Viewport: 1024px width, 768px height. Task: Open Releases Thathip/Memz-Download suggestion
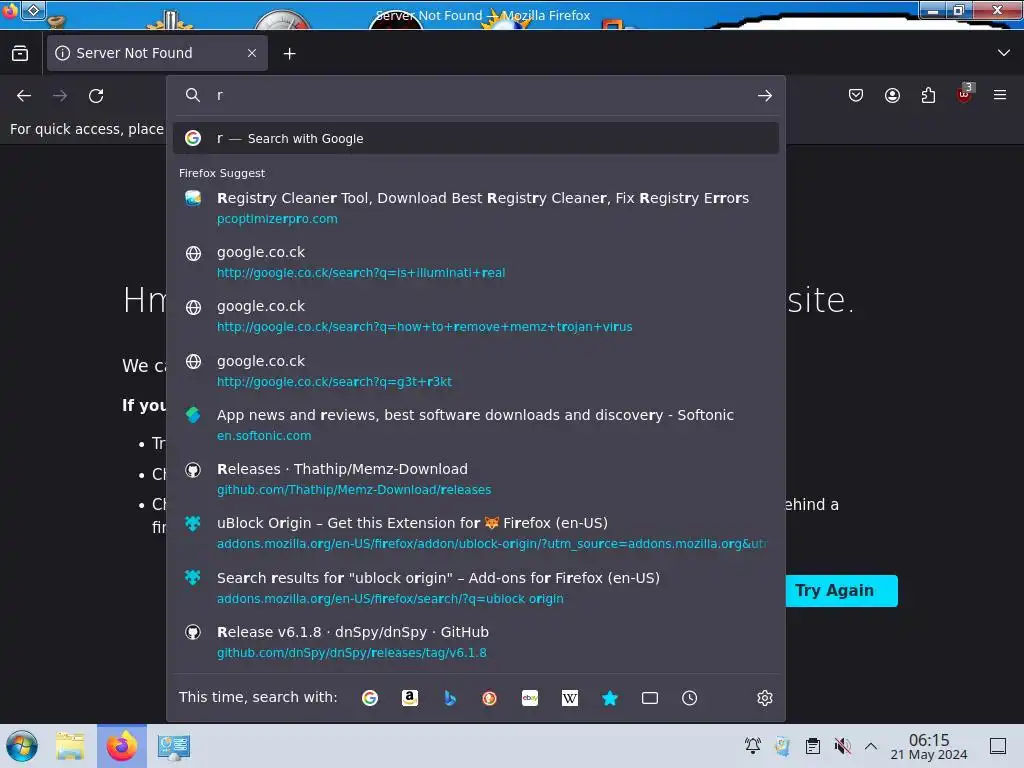(x=475, y=479)
